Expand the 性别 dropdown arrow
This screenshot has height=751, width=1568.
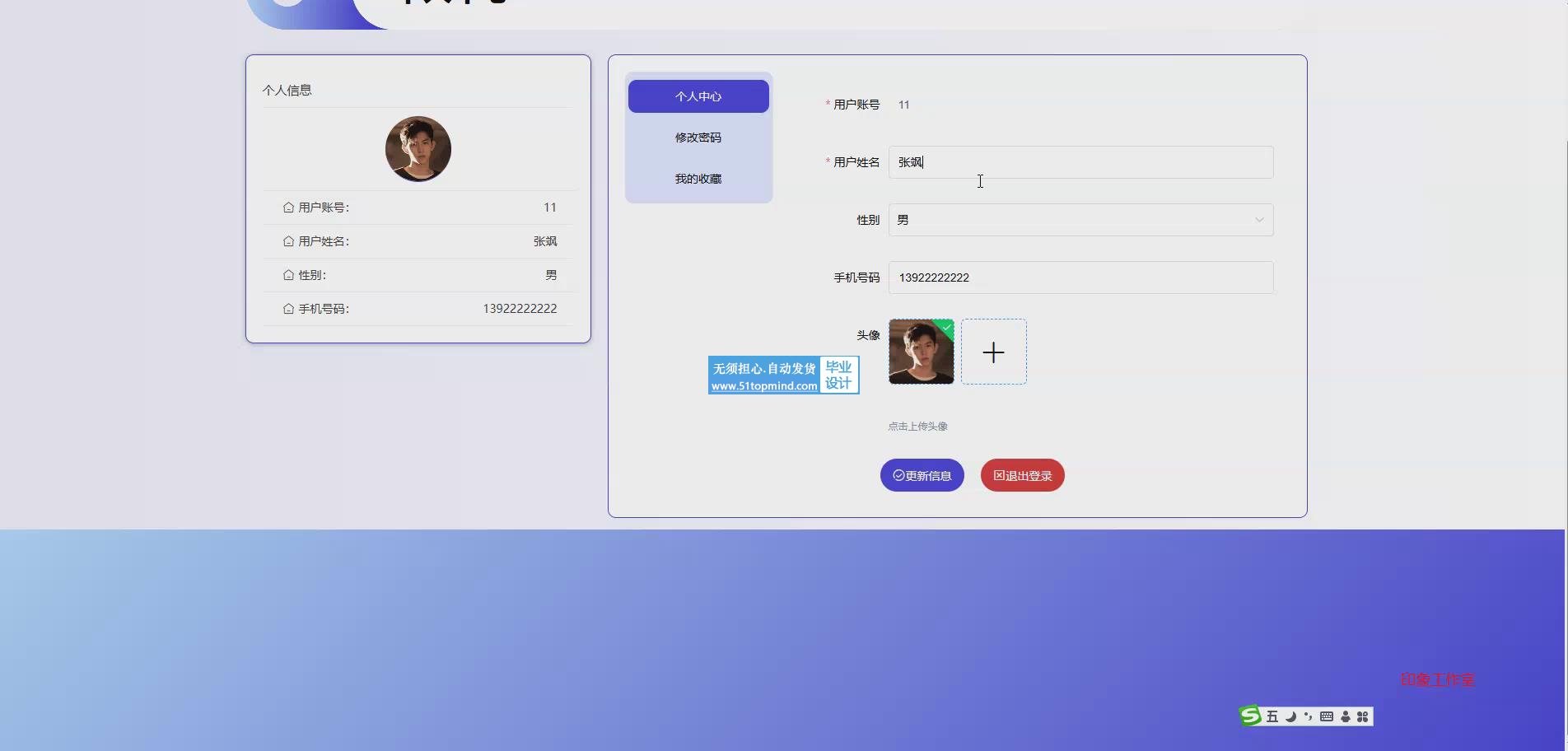[x=1258, y=220]
